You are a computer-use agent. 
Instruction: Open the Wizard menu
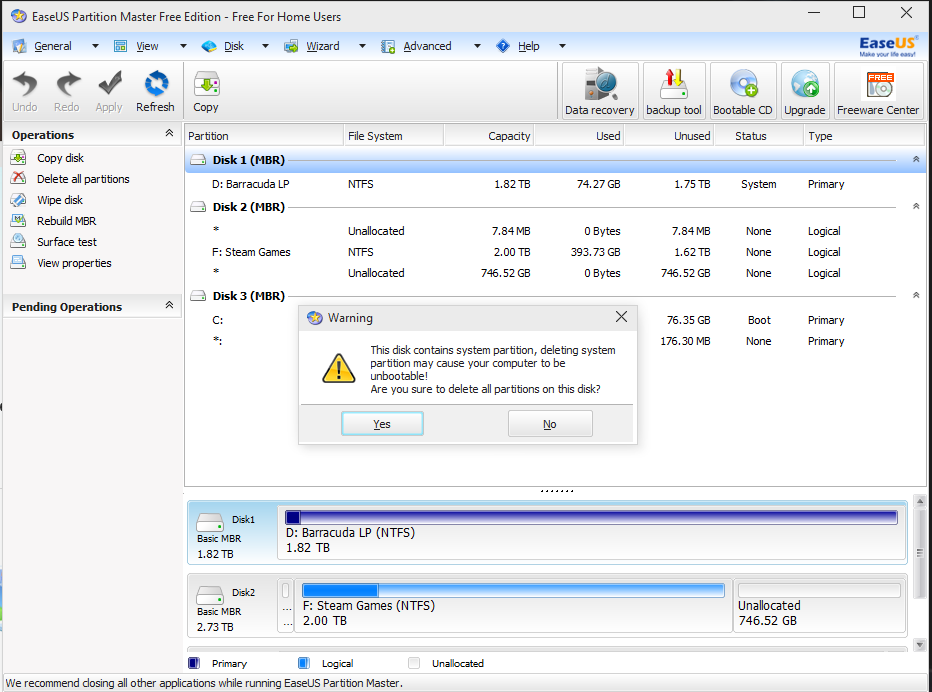coord(323,46)
